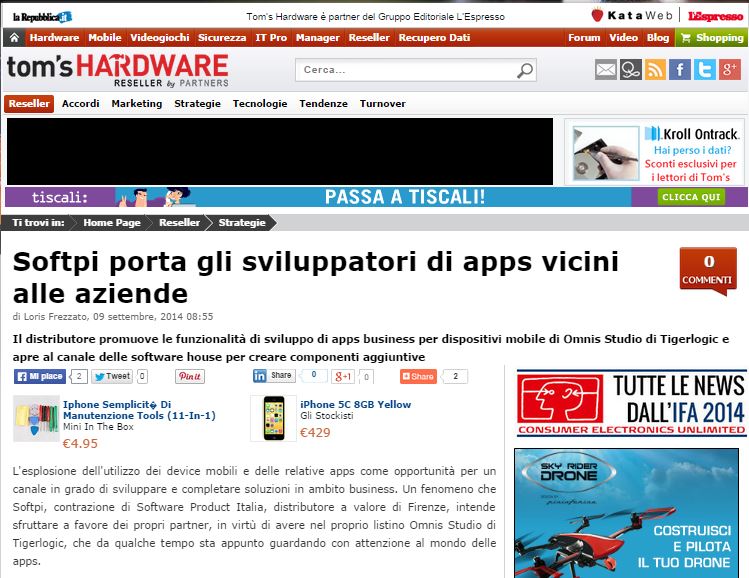The height and width of the screenshot is (578, 749).
Task: Click the author line Loris Frezzato
Action: (113, 317)
